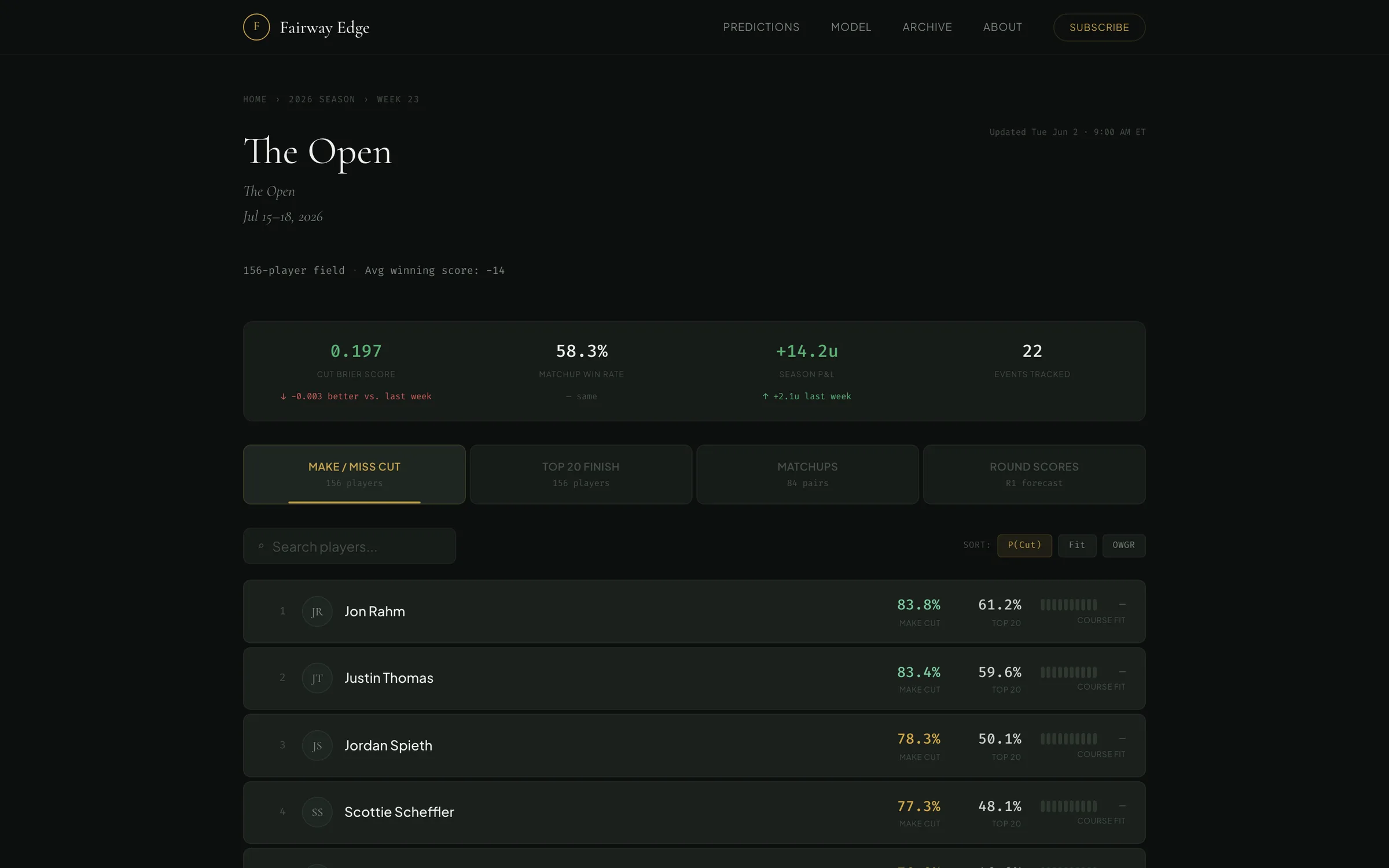
Task: Click the Updated Tue Jun 2 timestamp
Action: [1067, 132]
